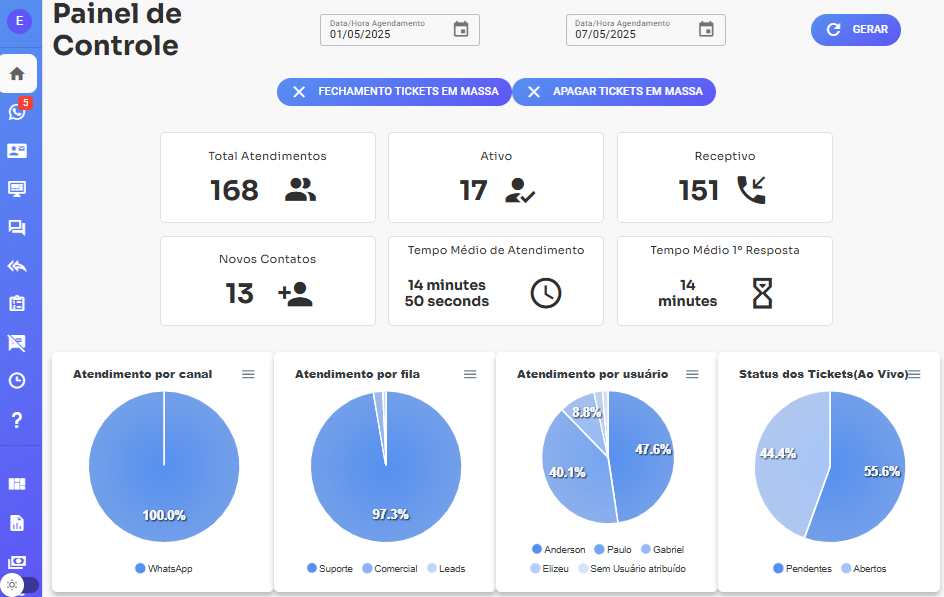Viewport: 944px width, 597px height.
Task: Select the chats icon with notification badge 5
Action: (x=19, y=112)
